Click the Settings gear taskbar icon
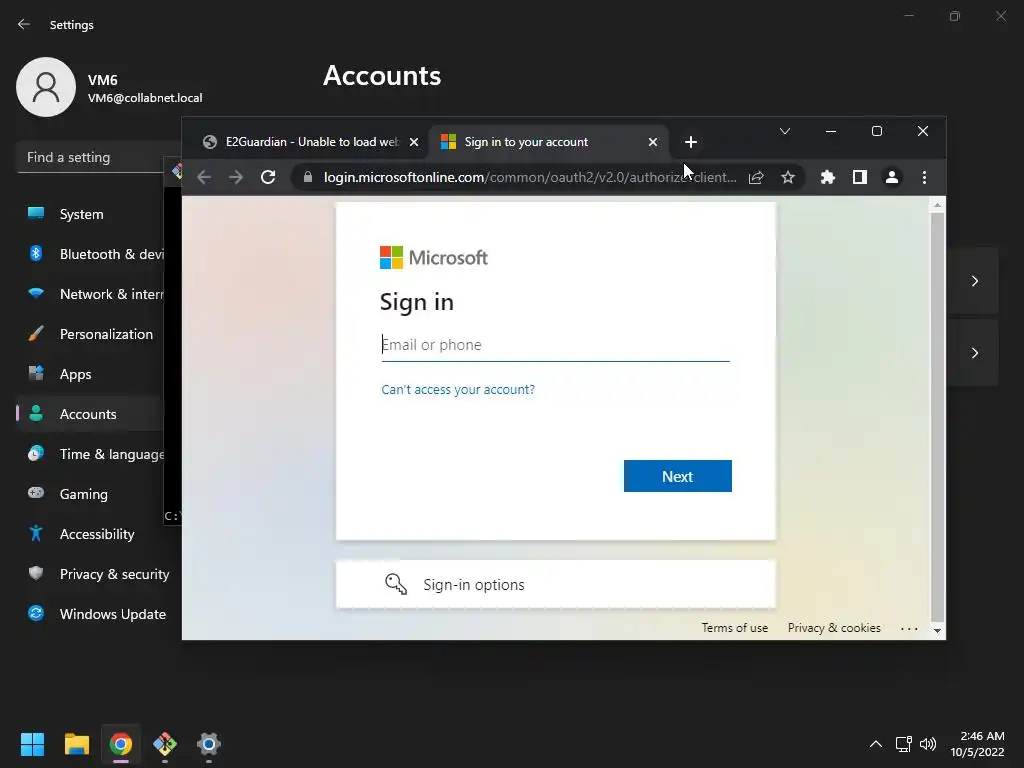Image resolution: width=1024 pixels, height=768 pixels. point(209,744)
